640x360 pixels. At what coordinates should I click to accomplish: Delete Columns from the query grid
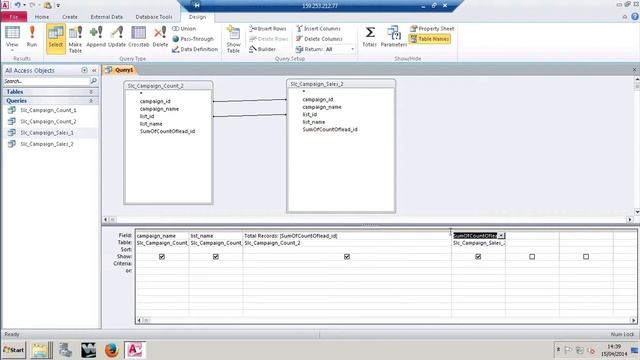point(320,39)
